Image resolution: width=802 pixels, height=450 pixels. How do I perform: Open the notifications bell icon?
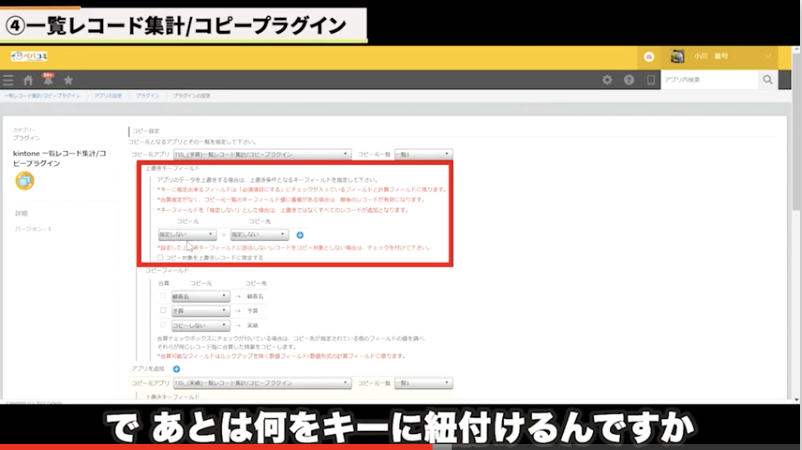point(47,80)
